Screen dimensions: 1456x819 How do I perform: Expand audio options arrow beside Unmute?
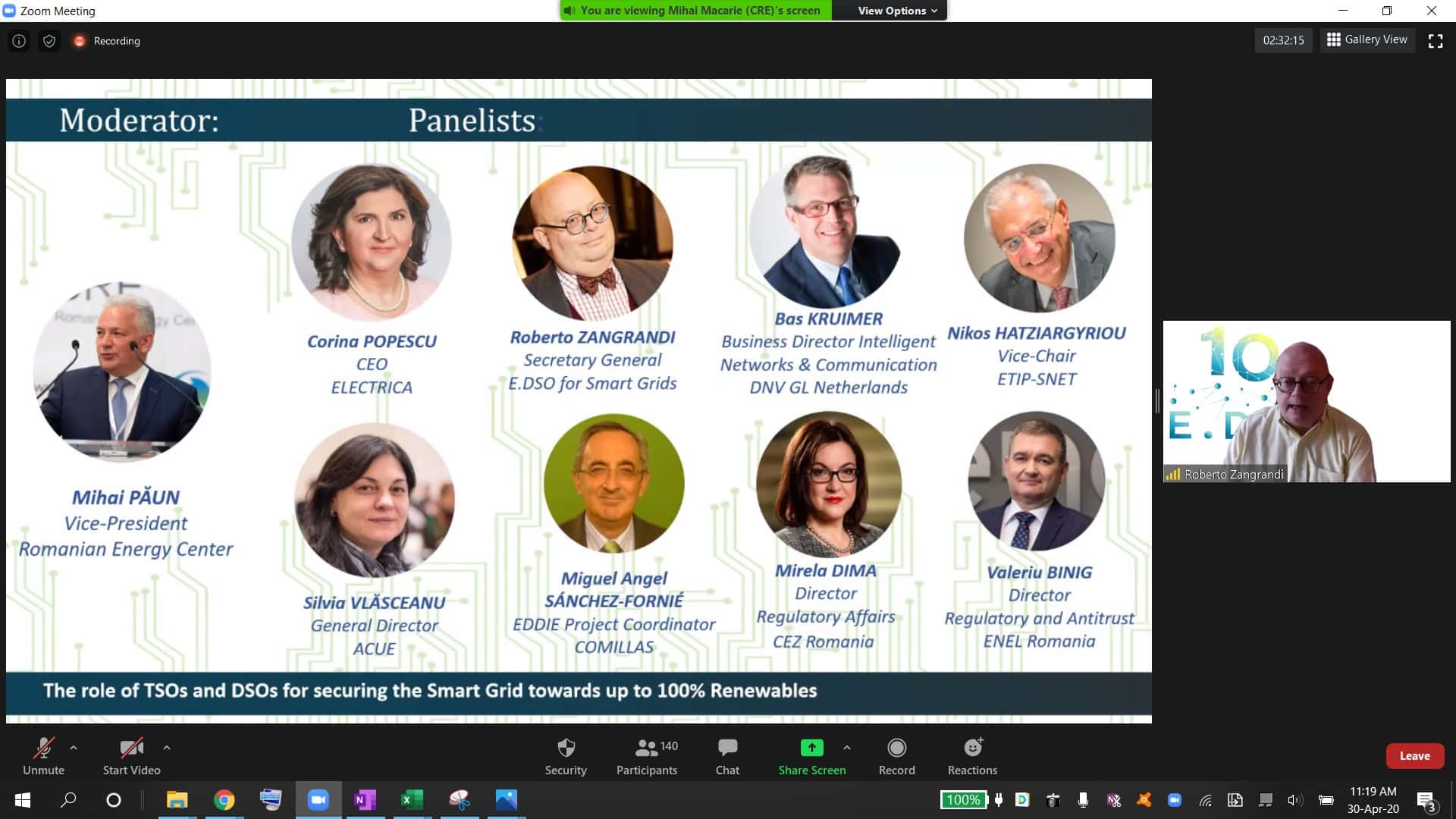click(x=74, y=748)
